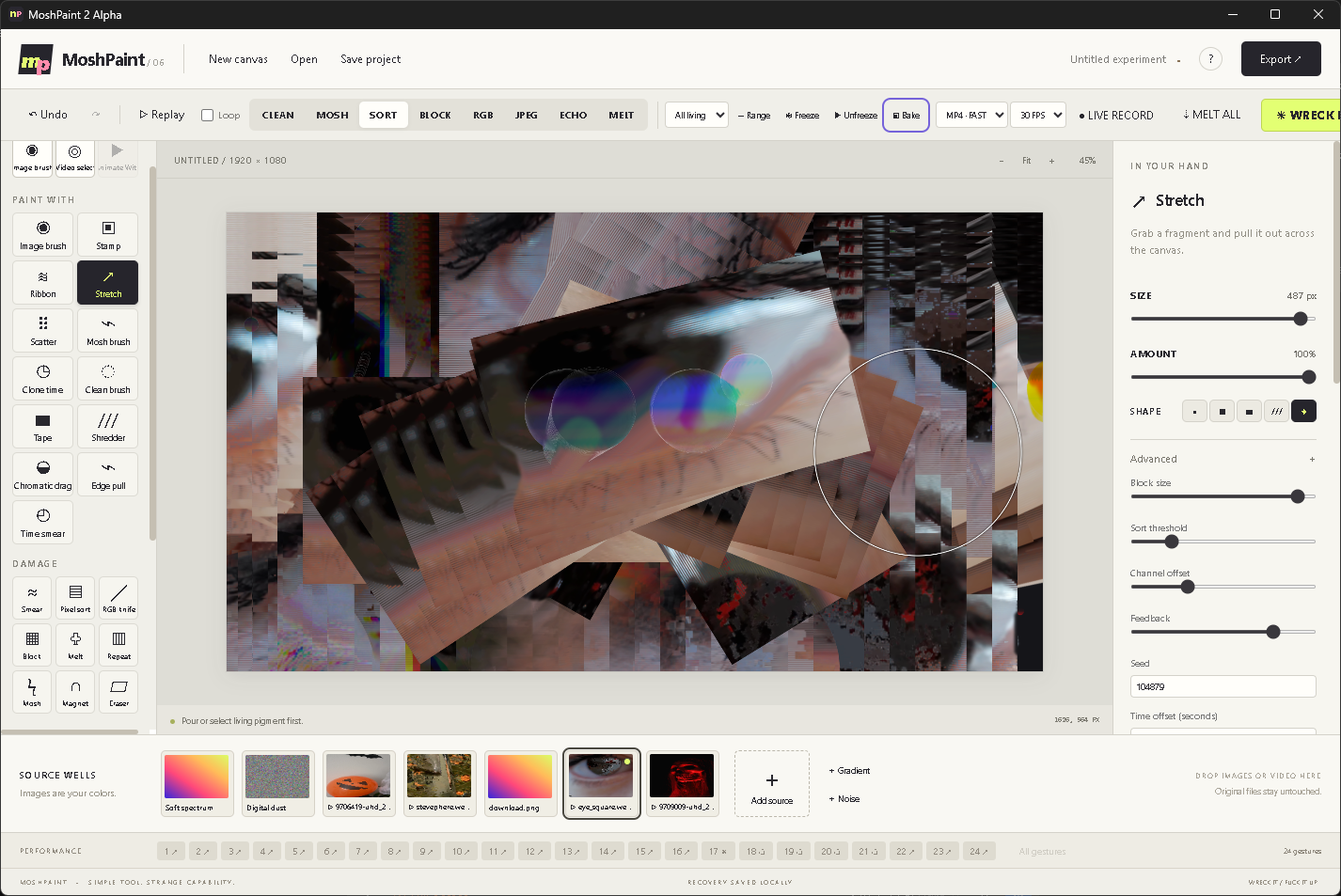Choose the small dot brush shape
1341x896 pixels.
coord(1194,412)
